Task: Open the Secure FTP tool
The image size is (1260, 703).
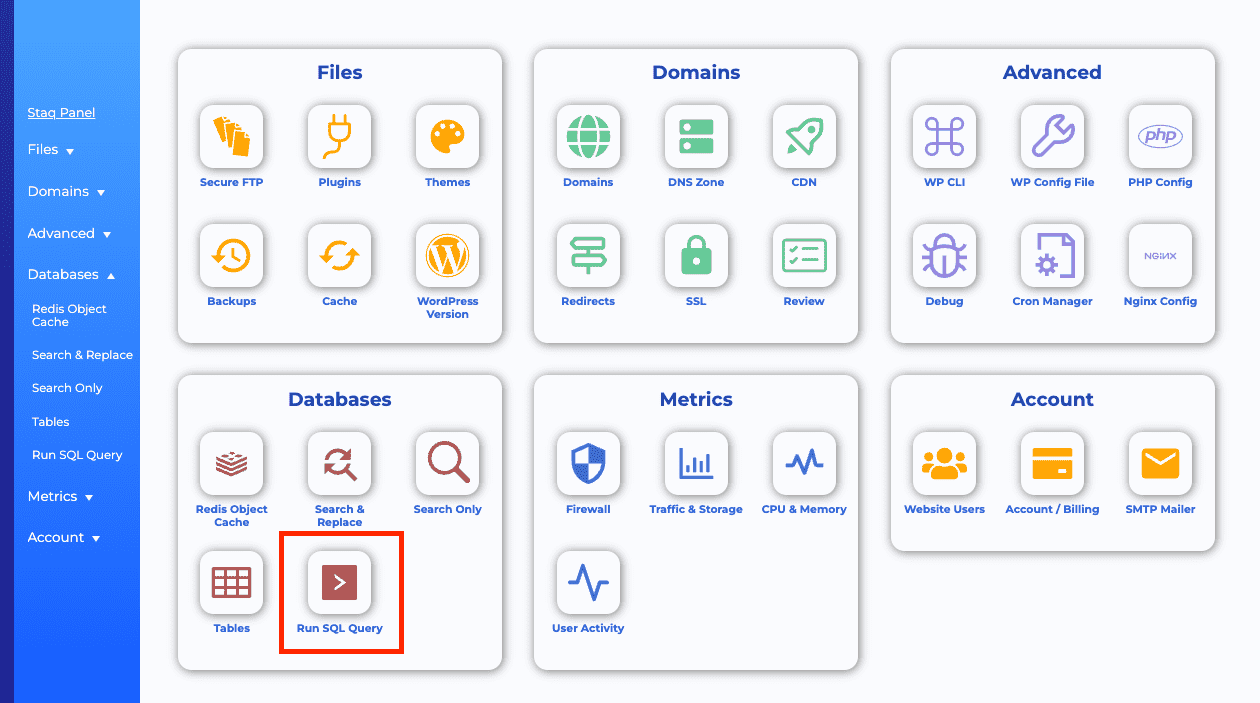Action: click(x=231, y=137)
